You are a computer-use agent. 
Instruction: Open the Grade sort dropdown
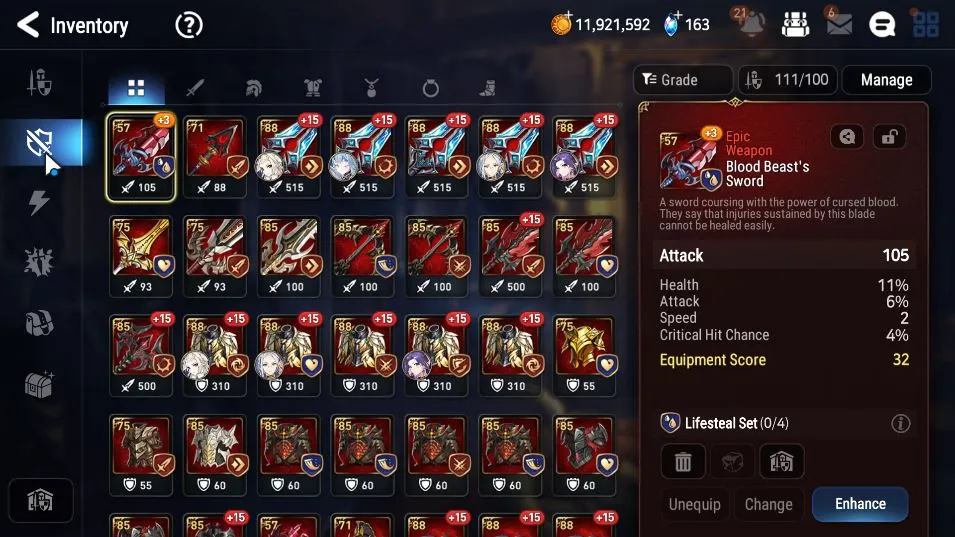point(683,80)
